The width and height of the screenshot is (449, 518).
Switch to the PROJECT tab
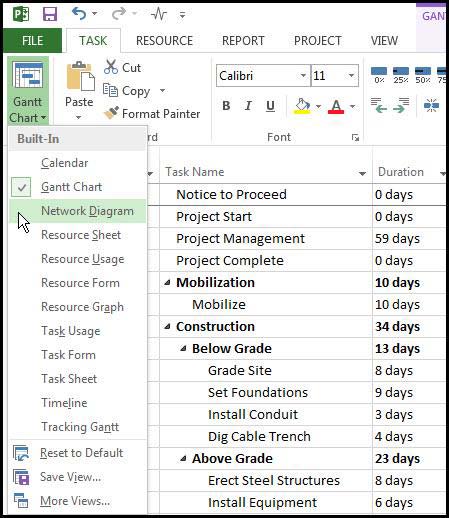[318, 41]
